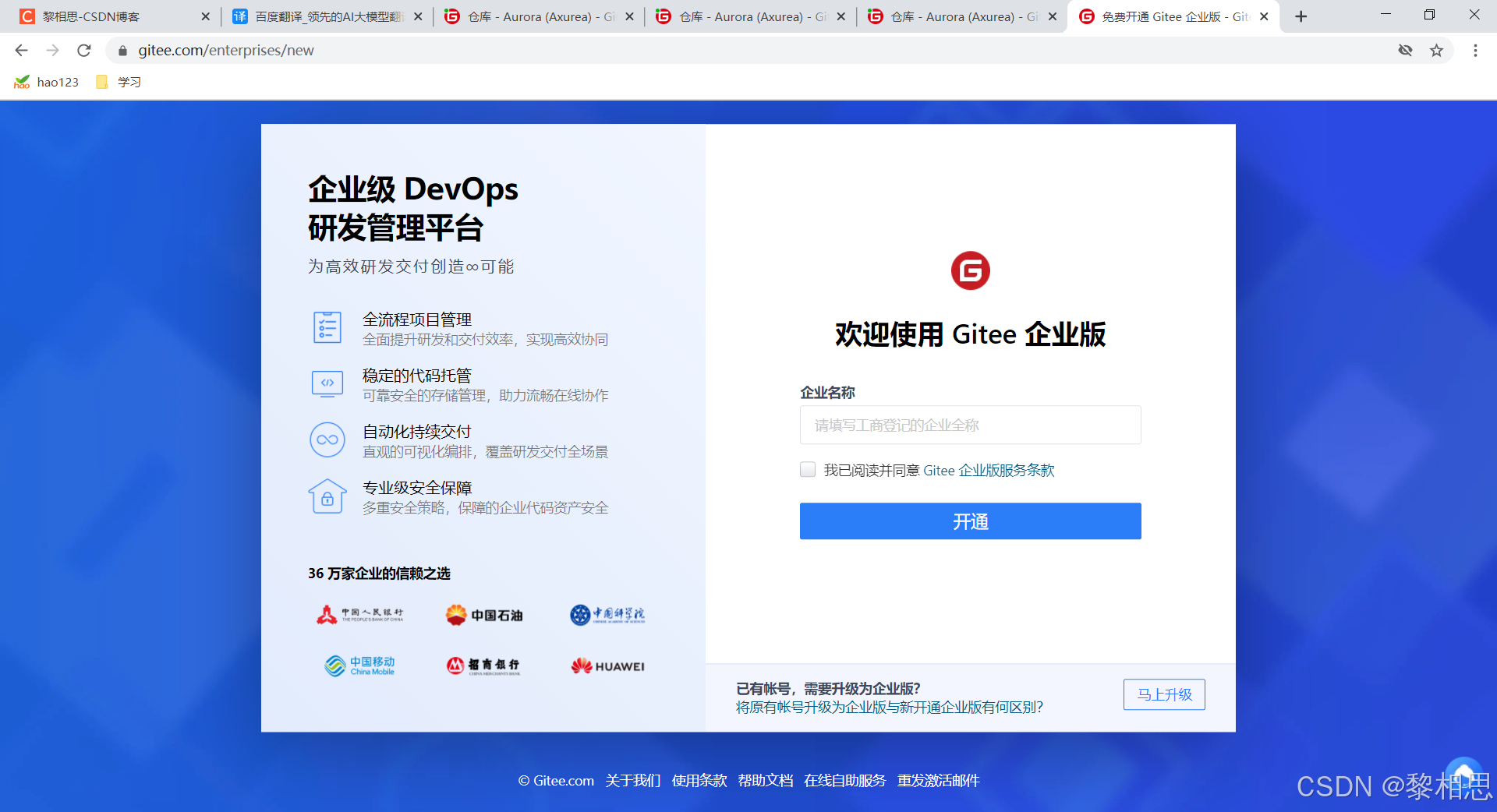Click the browser forward arrow
The height and width of the screenshot is (812, 1497).
52,51
